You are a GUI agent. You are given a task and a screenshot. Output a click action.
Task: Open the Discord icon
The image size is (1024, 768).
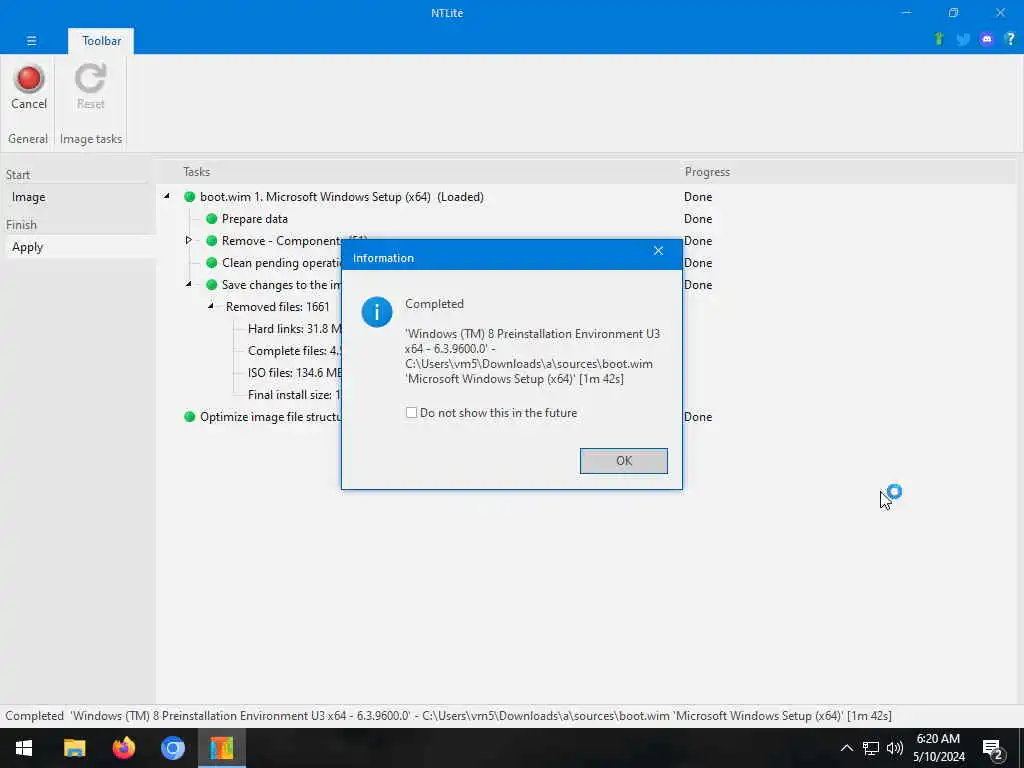coord(987,39)
